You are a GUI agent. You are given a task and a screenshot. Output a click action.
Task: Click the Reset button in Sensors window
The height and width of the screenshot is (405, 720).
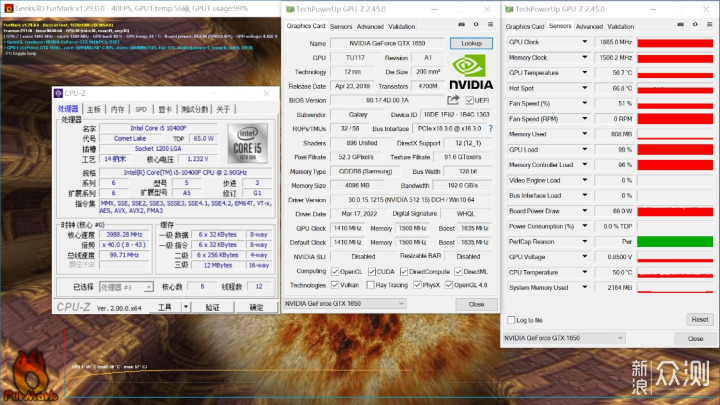pos(700,319)
